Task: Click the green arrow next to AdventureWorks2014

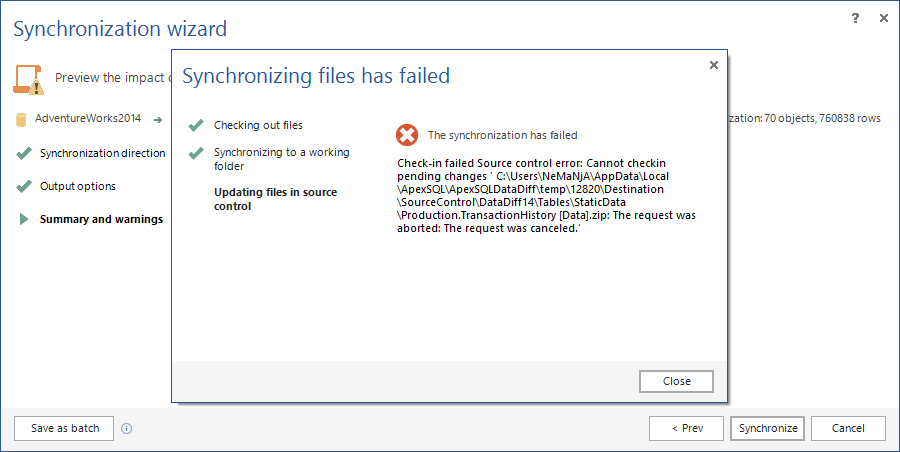Action: [158, 119]
